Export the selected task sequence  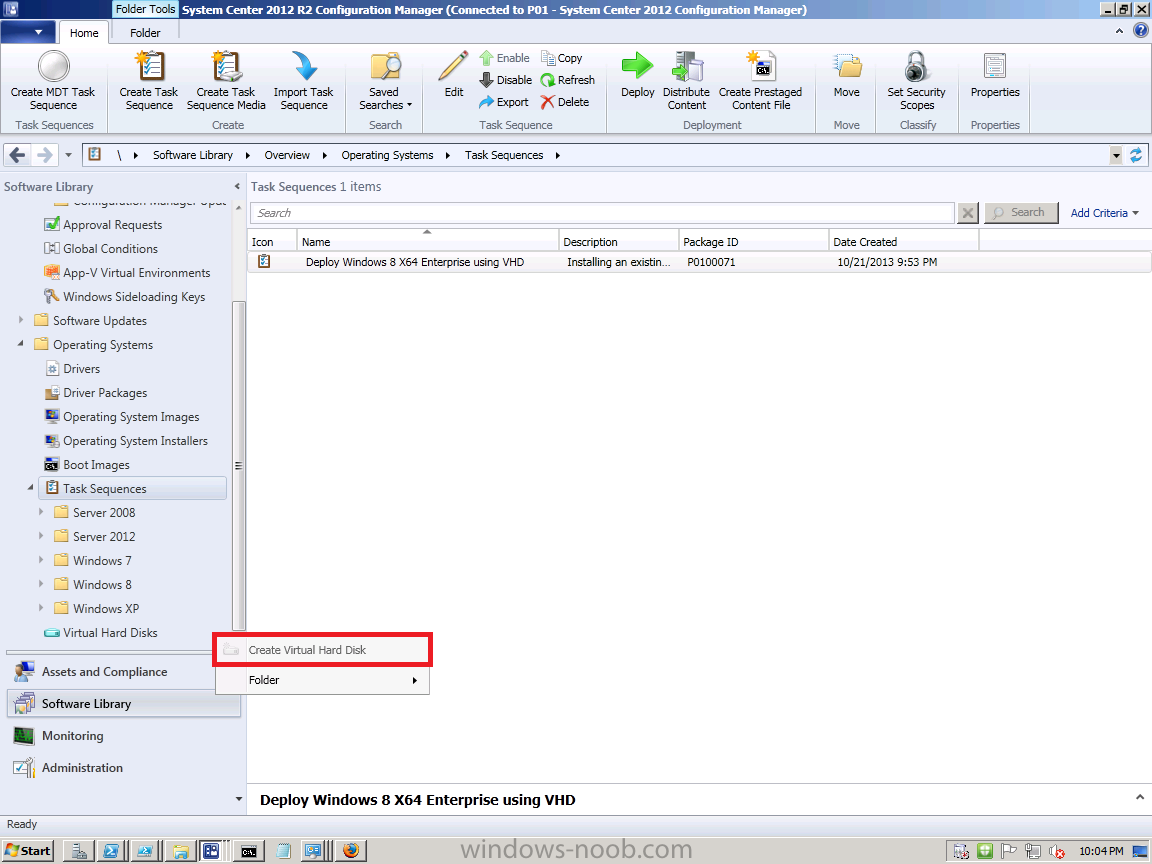(x=504, y=102)
